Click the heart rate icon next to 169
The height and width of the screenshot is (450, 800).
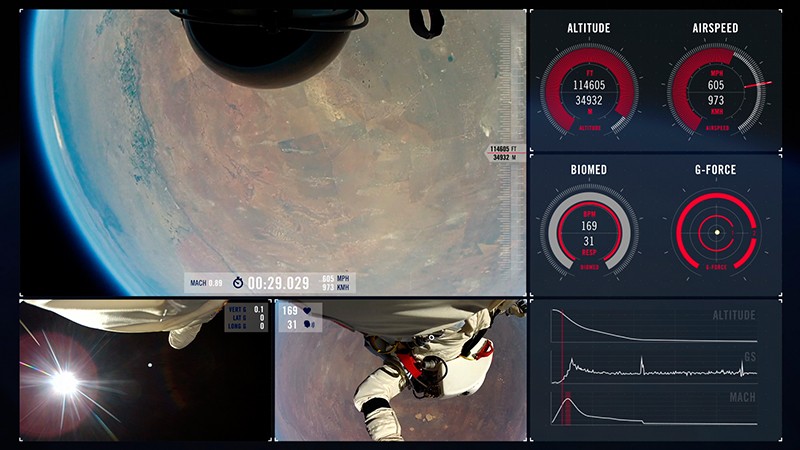(x=305, y=311)
